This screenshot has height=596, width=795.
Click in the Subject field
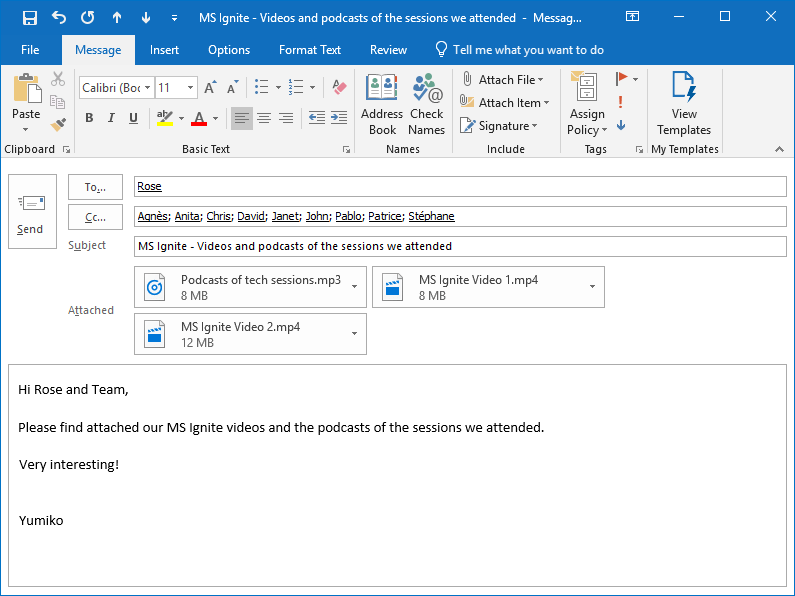[460, 246]
